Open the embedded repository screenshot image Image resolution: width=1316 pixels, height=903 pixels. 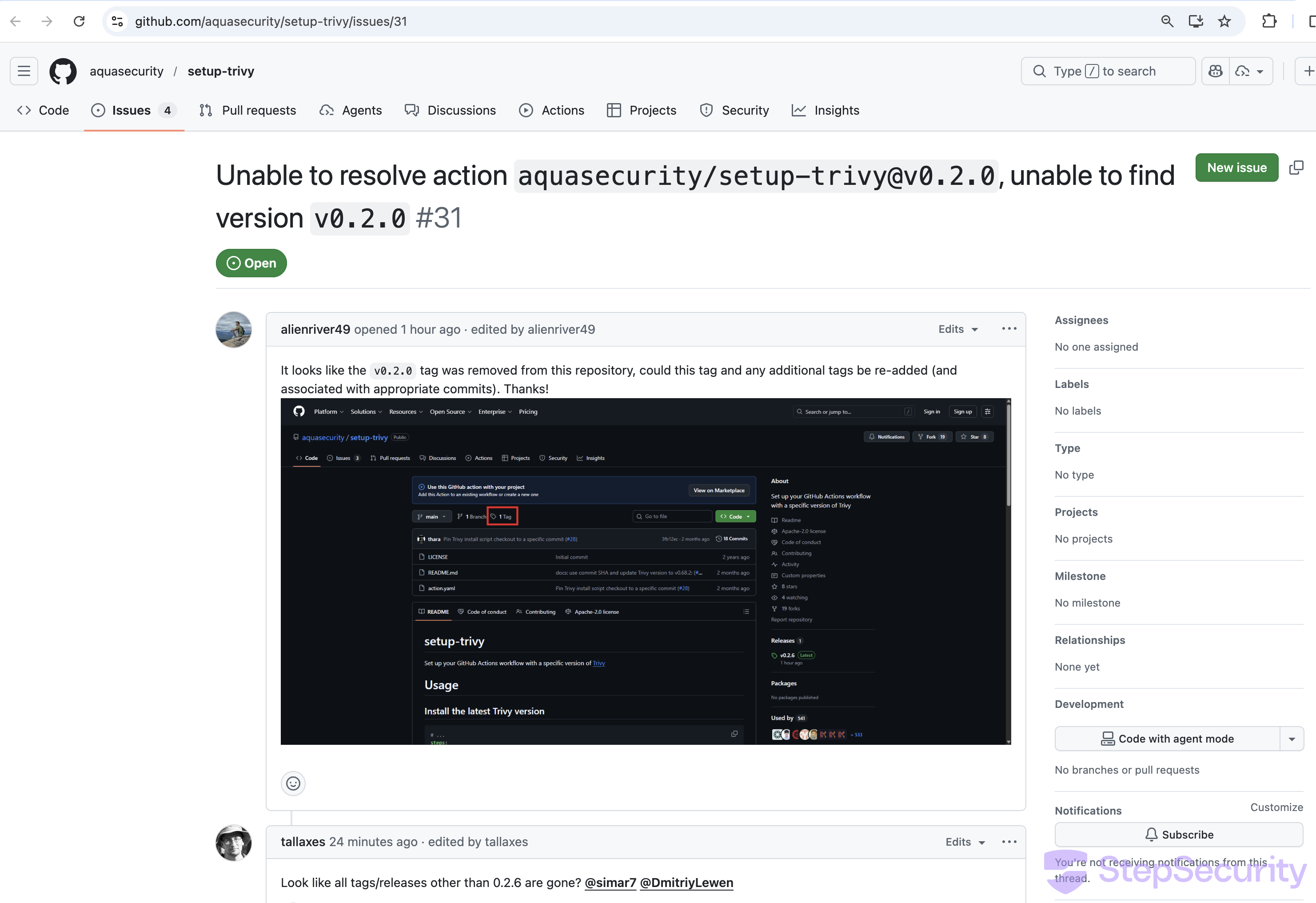(646, 571)
